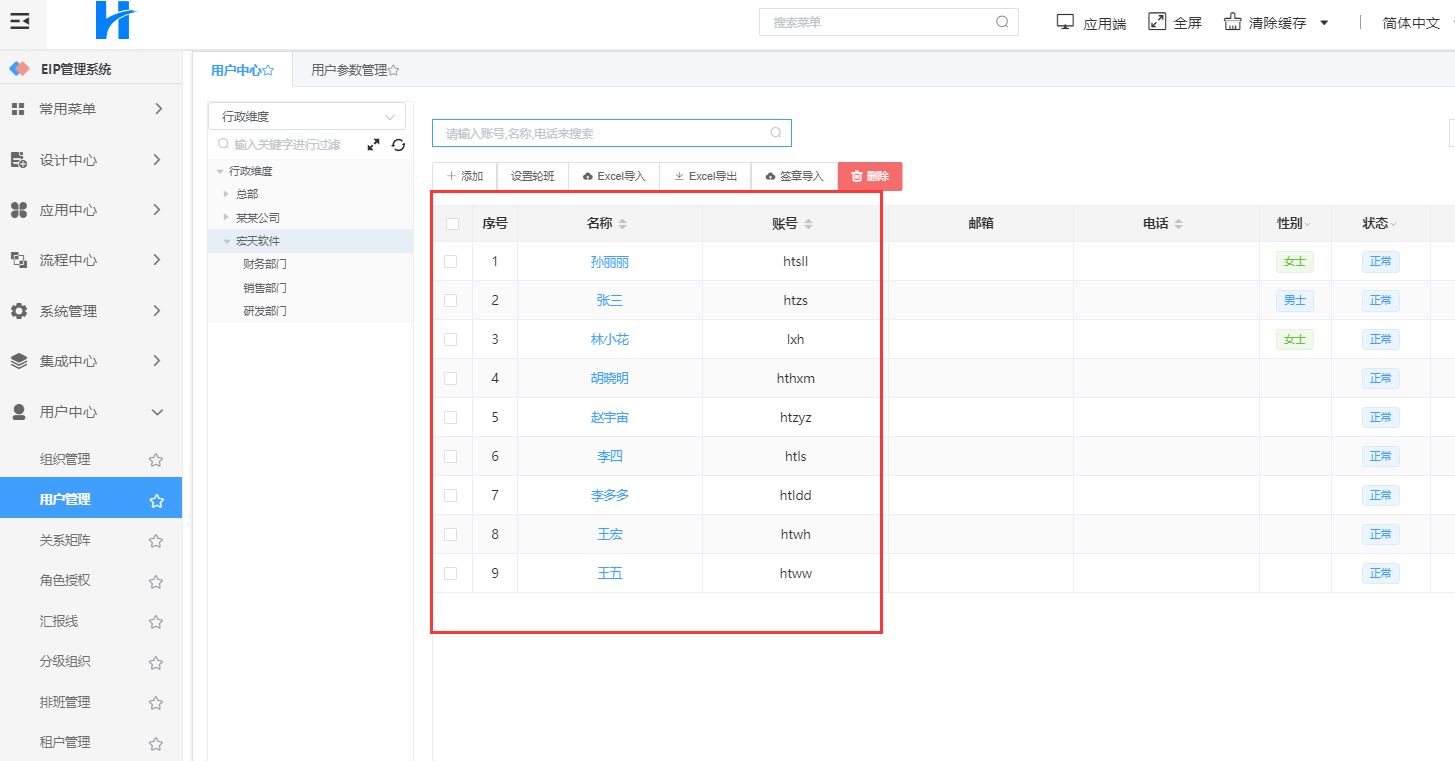
Task: Select the checkbox for row 孙丽丽
Action: (x=451, y=262)
